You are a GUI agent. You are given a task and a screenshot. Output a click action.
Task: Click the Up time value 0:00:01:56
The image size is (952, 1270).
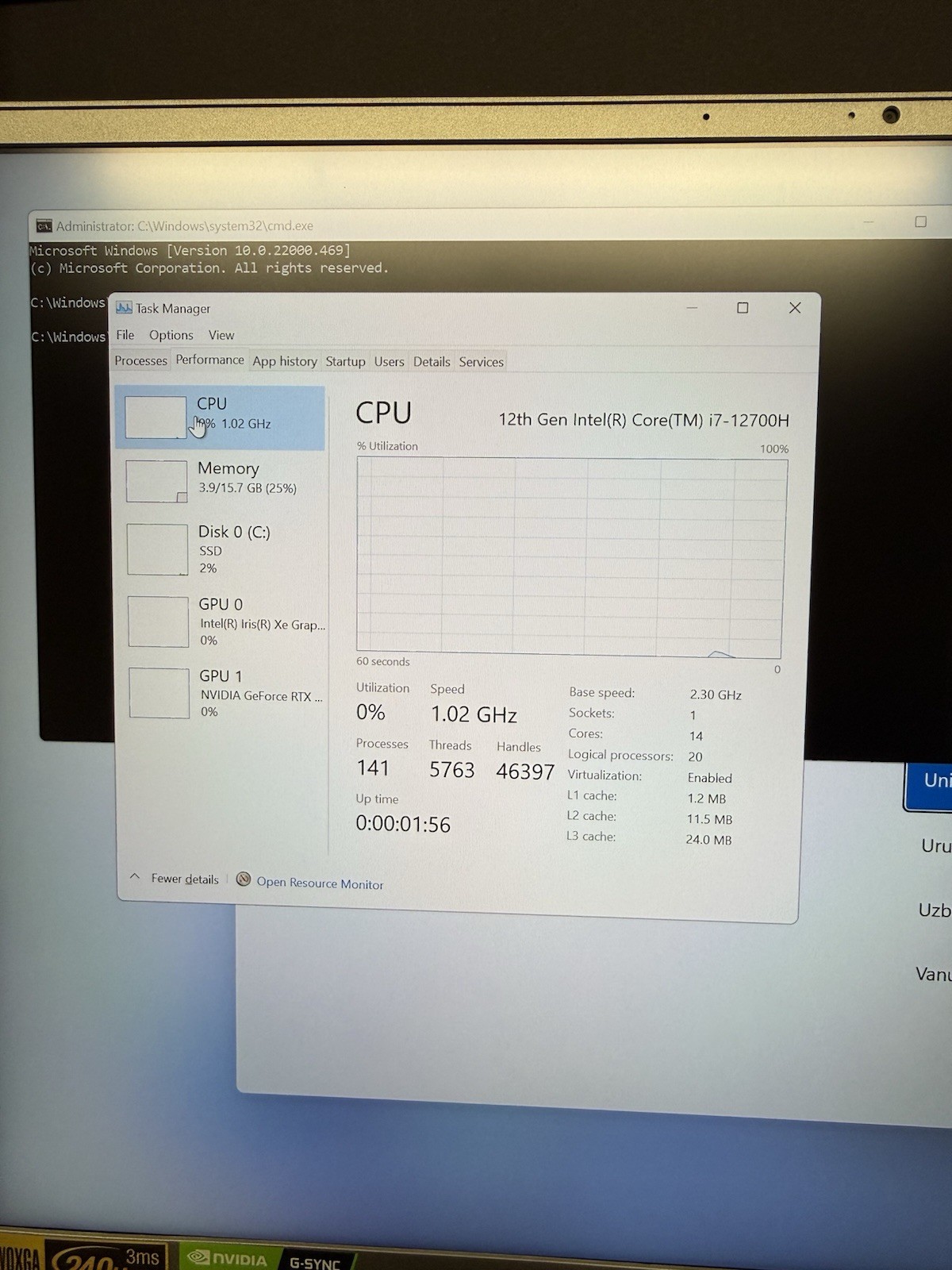pos(403,824)
